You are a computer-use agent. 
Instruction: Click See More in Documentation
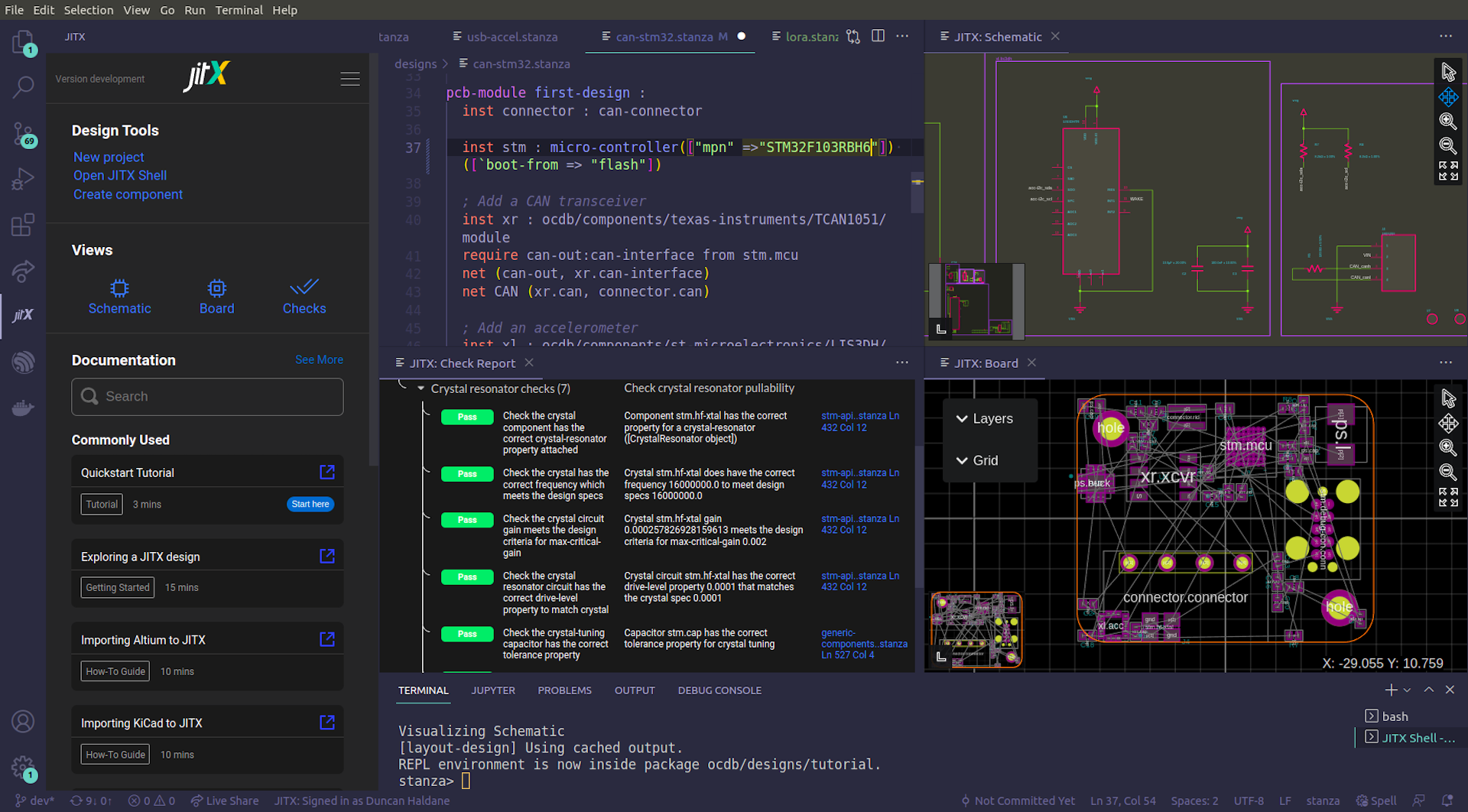pyautogui.click(x=319, y=359)
